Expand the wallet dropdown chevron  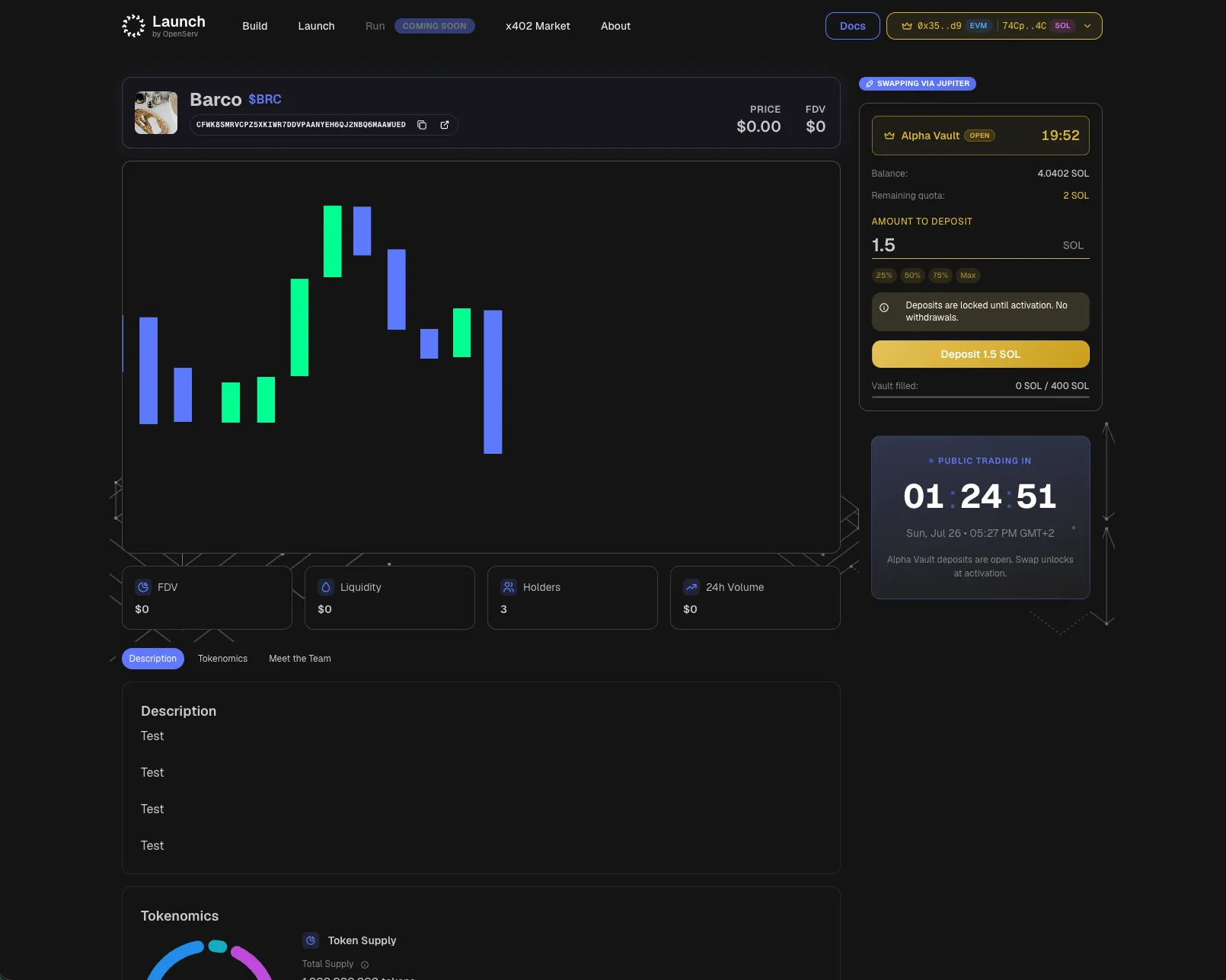(1087, 26)
